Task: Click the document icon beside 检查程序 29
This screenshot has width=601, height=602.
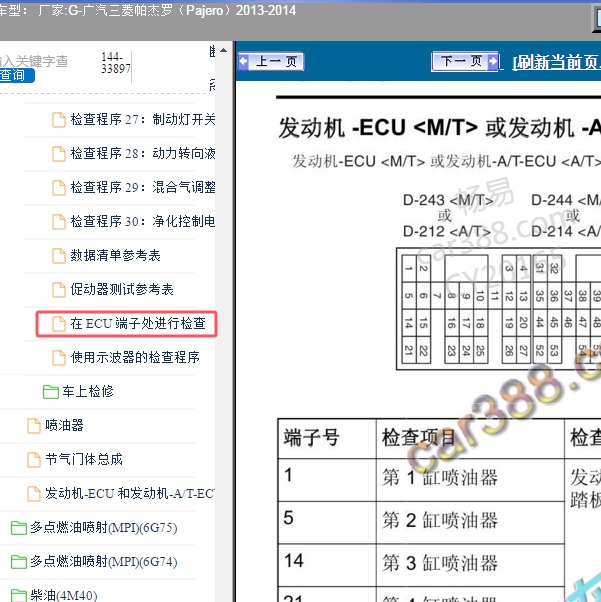Action: click(x=58, y=187)
